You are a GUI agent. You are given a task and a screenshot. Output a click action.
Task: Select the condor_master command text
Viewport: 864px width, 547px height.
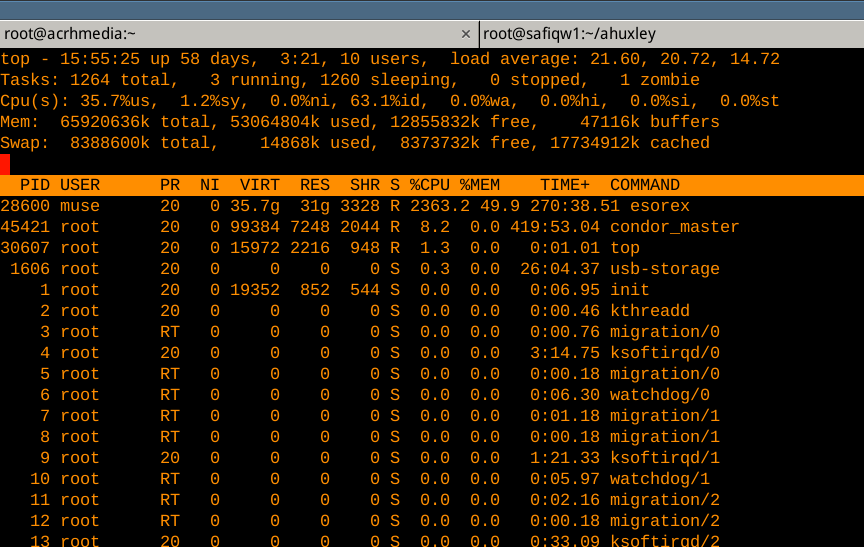coord(674,227)
